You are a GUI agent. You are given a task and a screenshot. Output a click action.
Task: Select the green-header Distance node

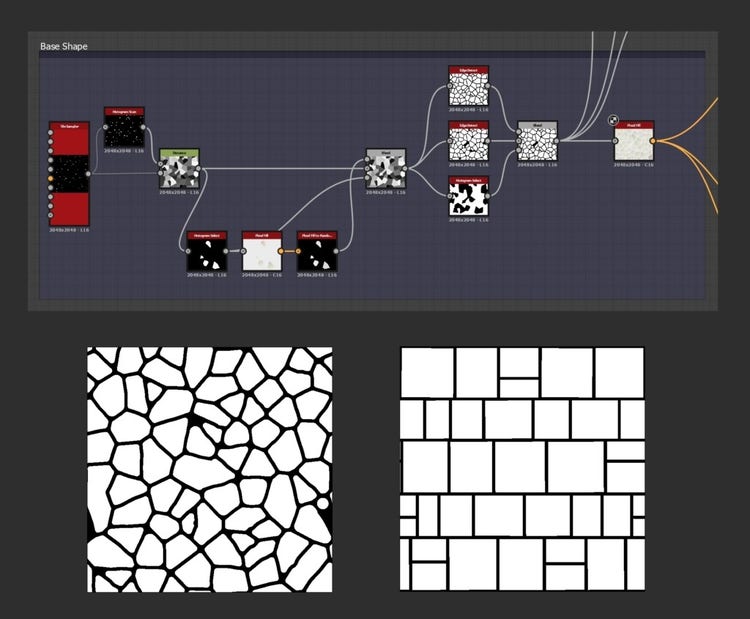(x=179, y=168)
